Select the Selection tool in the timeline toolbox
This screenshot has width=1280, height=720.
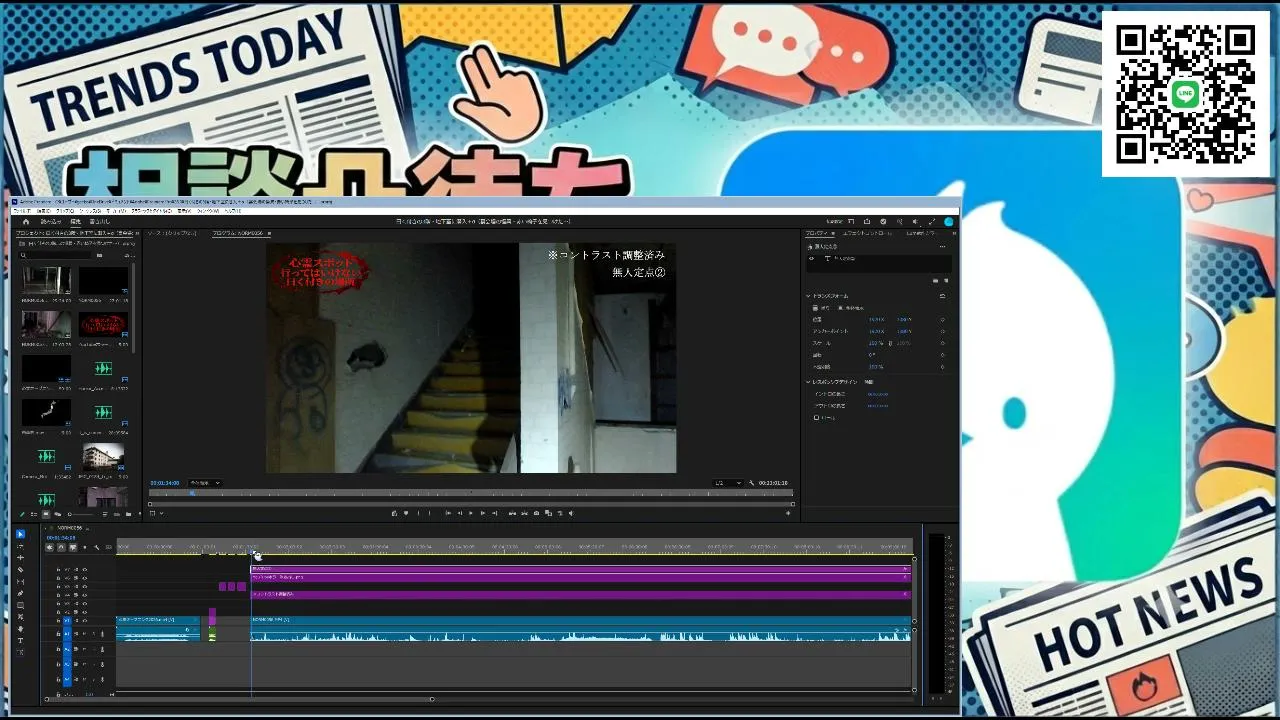pyautogui.click(x=20, y=534)
